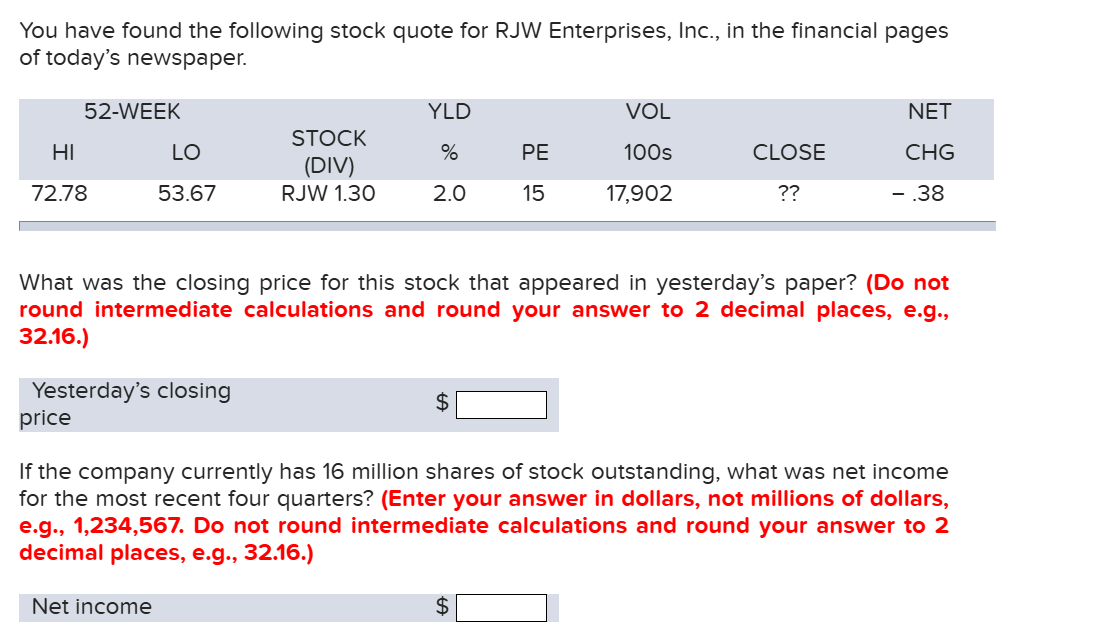Select the VOL 100s column header
Image resolution: width=1098 pixels, height=635 pixels.
648,133
